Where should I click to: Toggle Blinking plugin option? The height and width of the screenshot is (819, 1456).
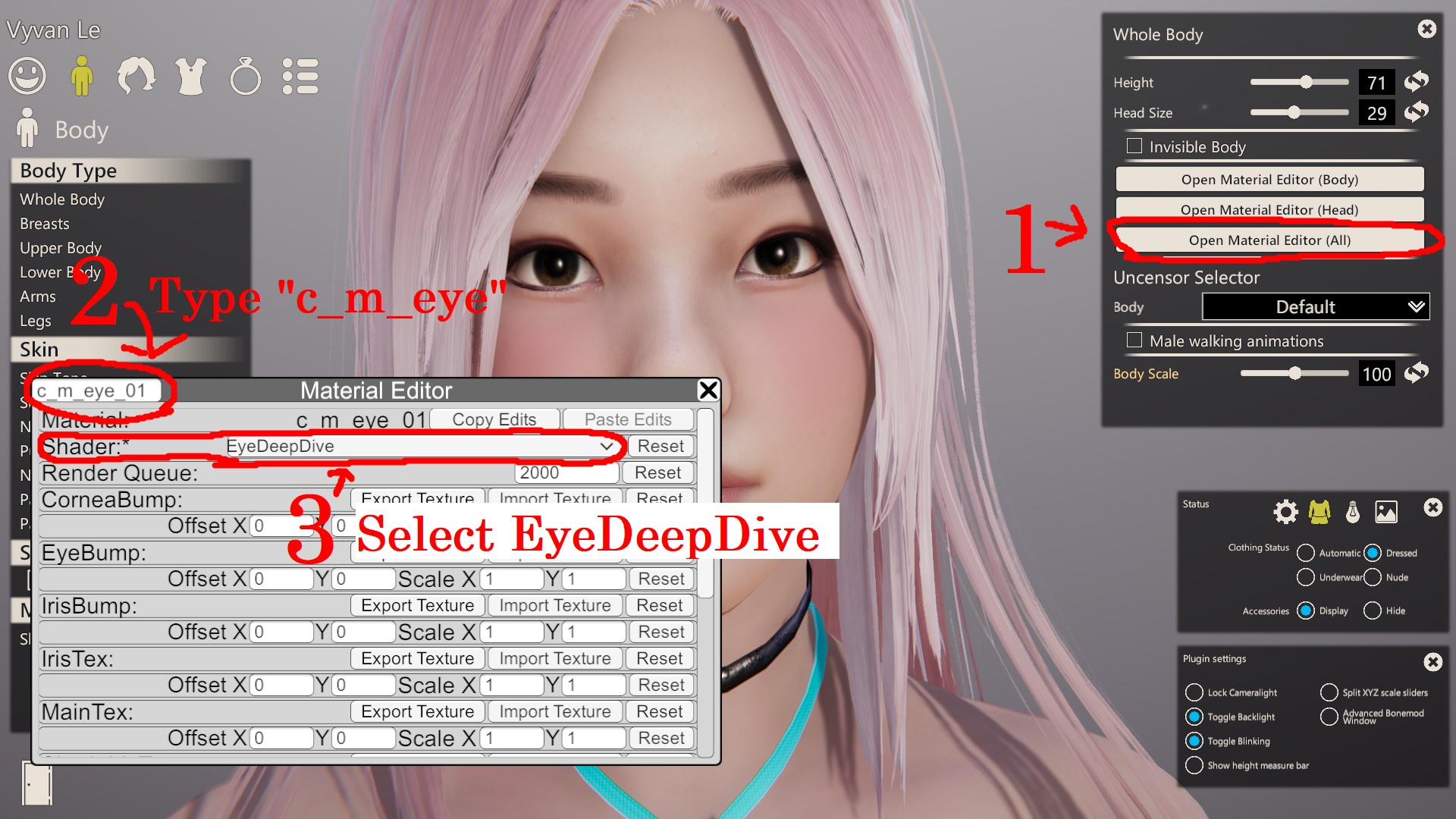(1194, 741)
